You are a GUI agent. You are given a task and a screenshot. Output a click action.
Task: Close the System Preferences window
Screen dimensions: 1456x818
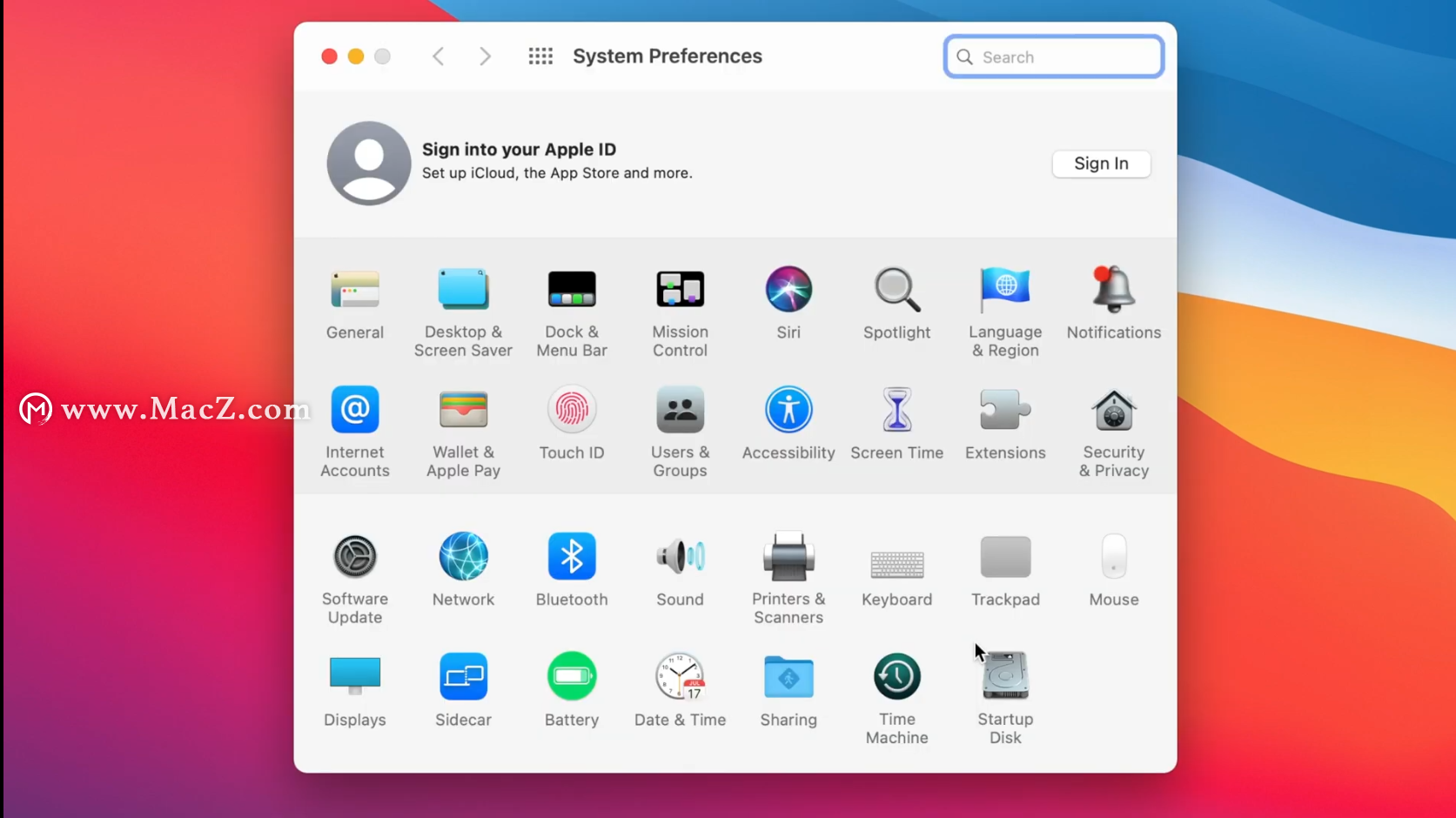[329, 57]
